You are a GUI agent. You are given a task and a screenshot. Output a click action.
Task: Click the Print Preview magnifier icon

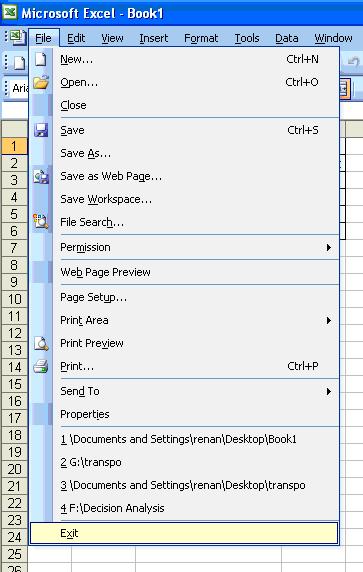(x=41, y=343)
